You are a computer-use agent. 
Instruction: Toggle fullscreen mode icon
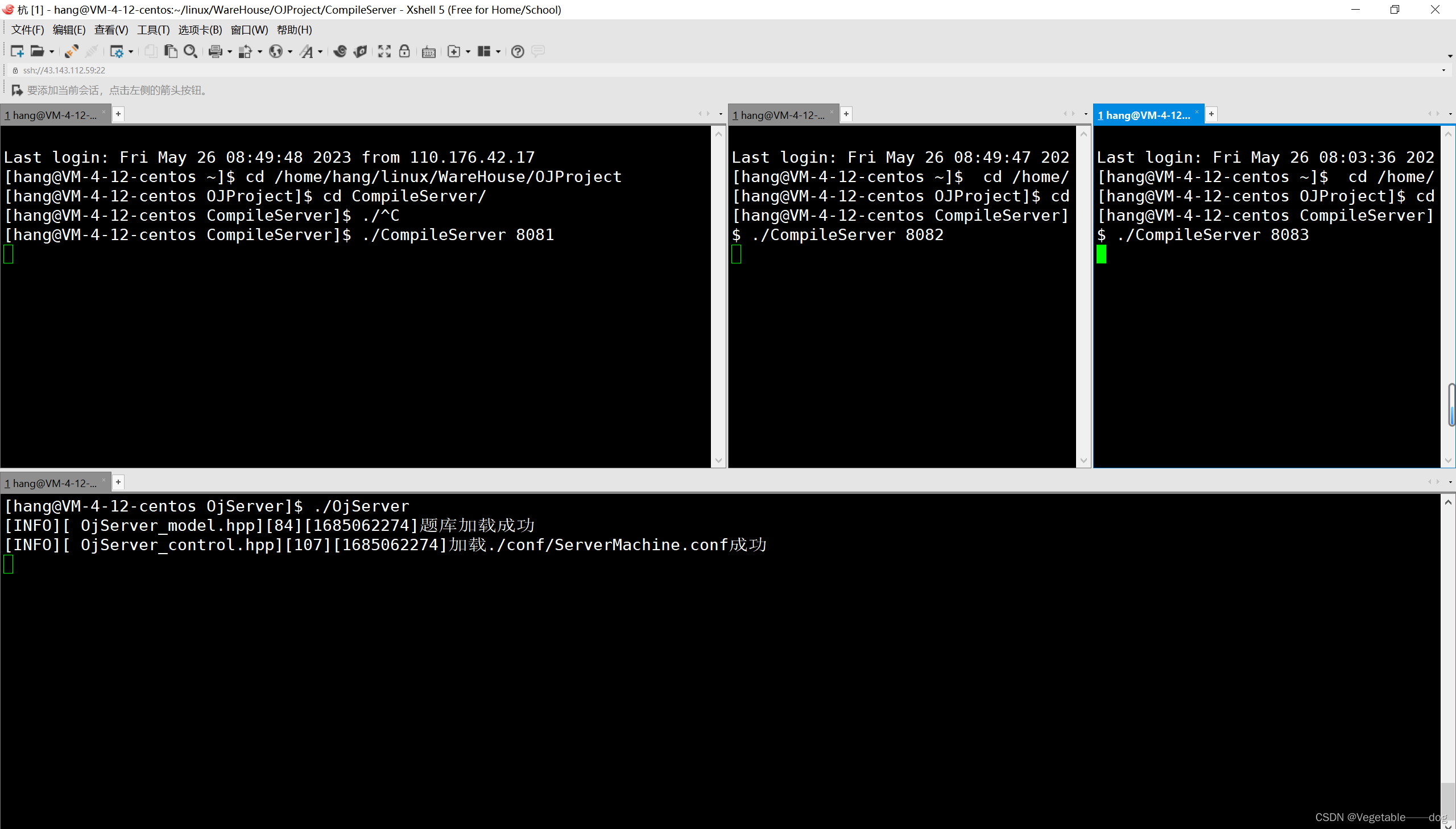tap(384, 51)
